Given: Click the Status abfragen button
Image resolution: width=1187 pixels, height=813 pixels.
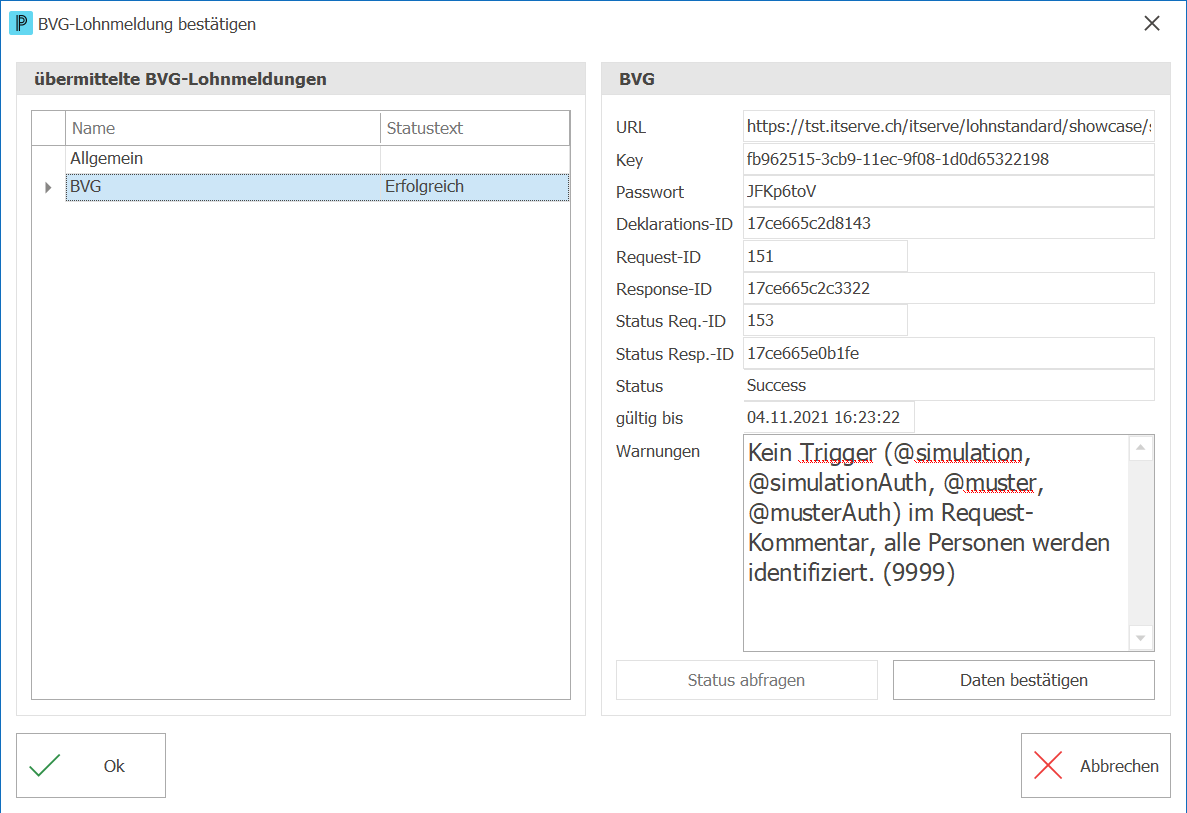Looking at the screenshot, I should 746,680.
